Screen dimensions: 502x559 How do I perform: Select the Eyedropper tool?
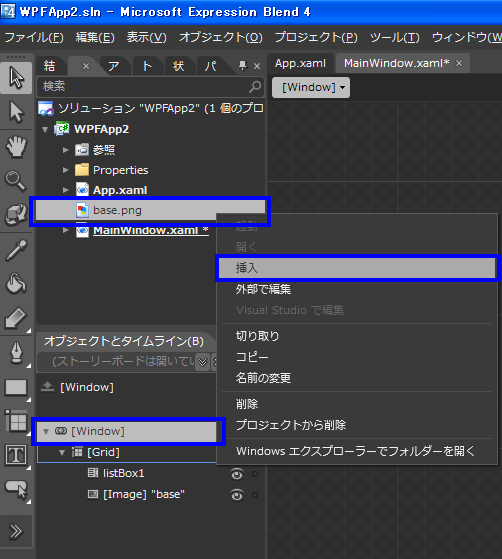pyautogui.click(x=16, y=250)
